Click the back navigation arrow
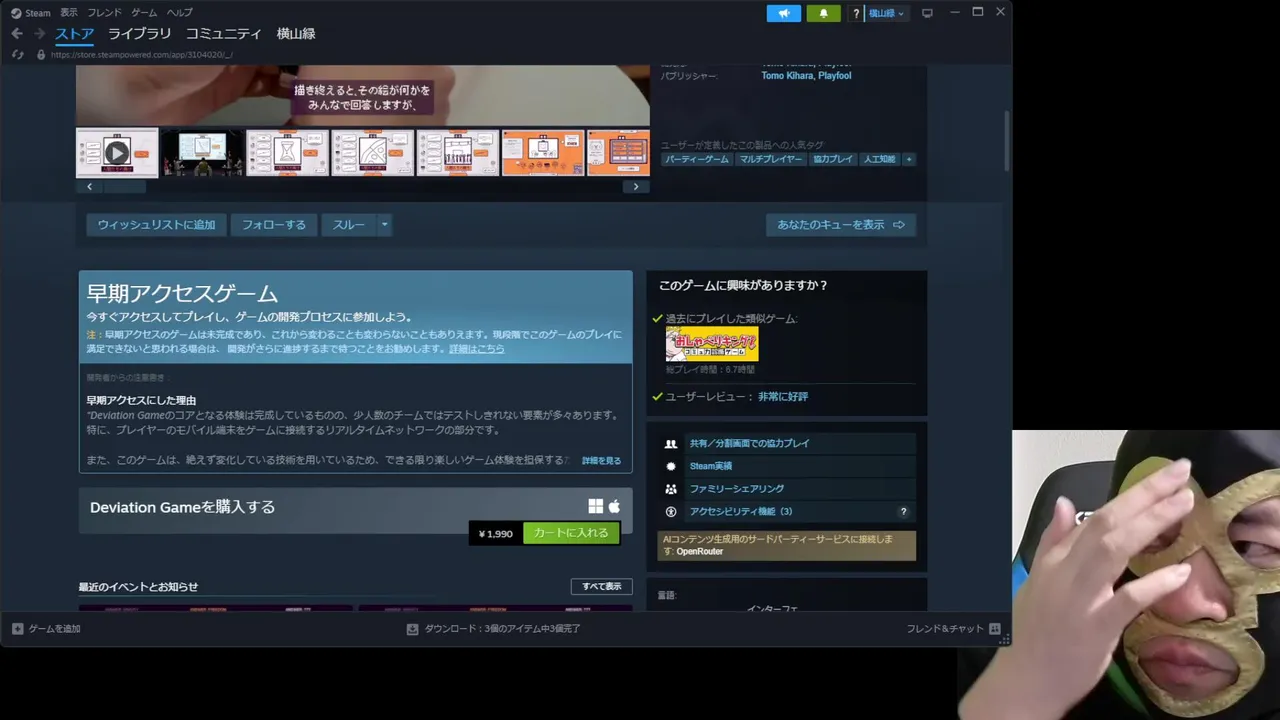Screen dimensions: 1280x720 tap(17, 34)
